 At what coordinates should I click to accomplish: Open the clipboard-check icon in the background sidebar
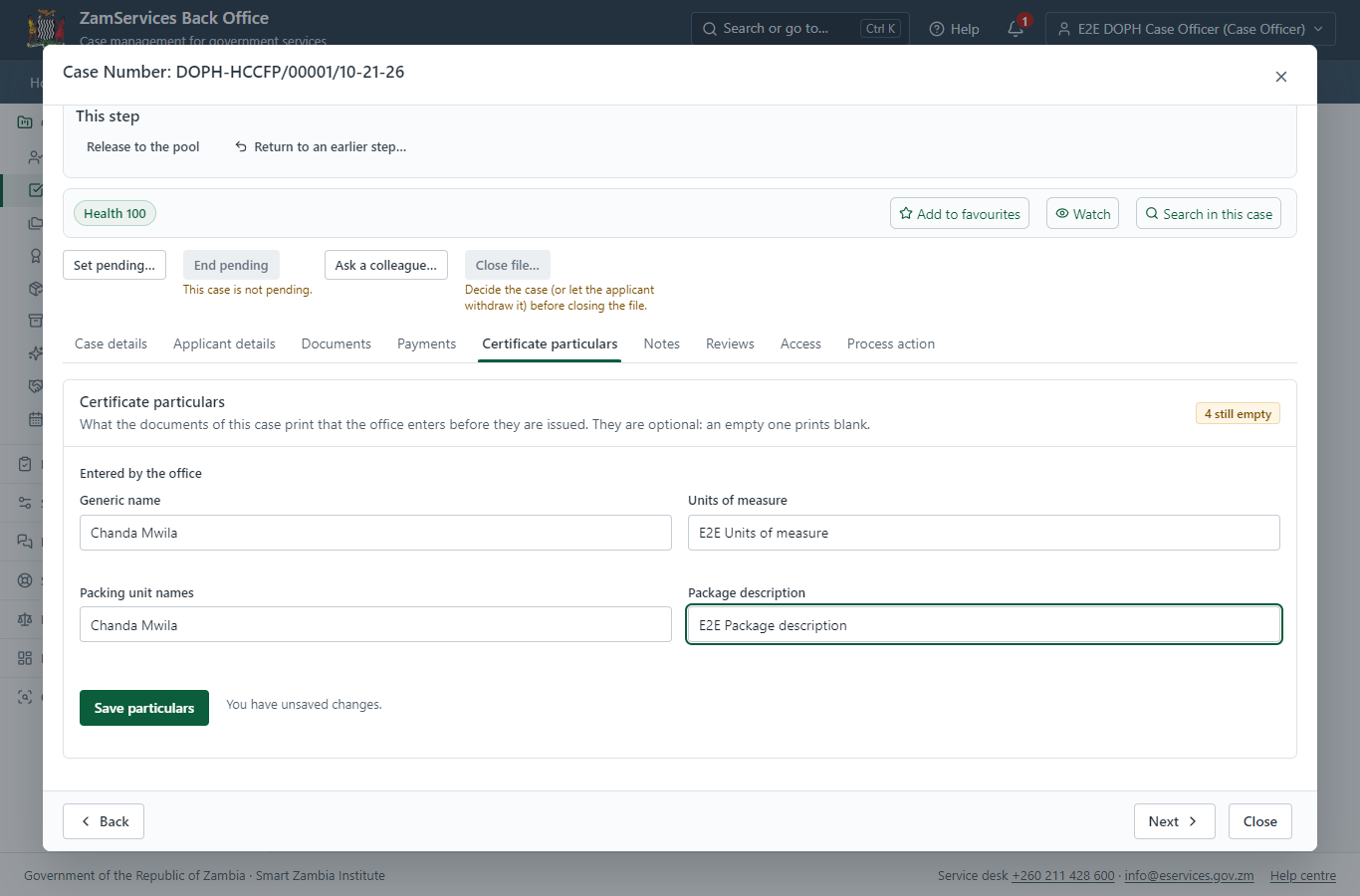pos(25,464)
